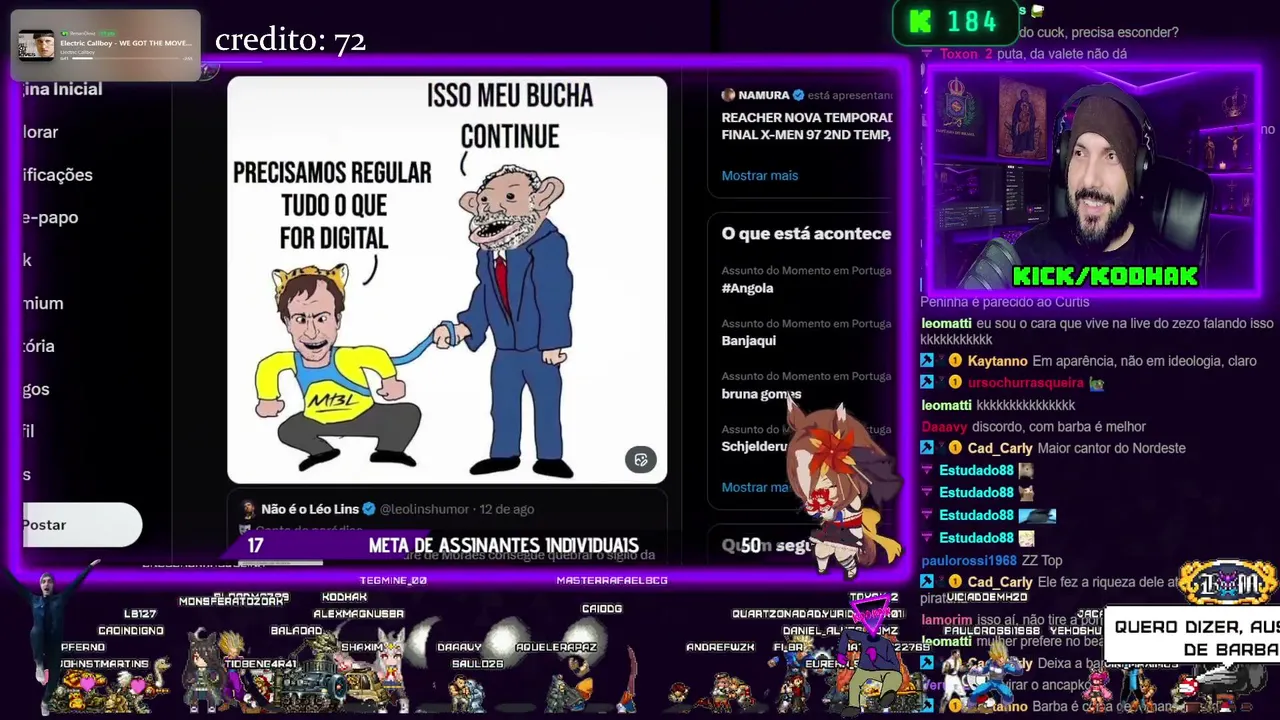Image resolution: width=1280 pixels, height=720 pixels.
Task: Click the album art of Electric Callboy track
Action: click(38, 46)
